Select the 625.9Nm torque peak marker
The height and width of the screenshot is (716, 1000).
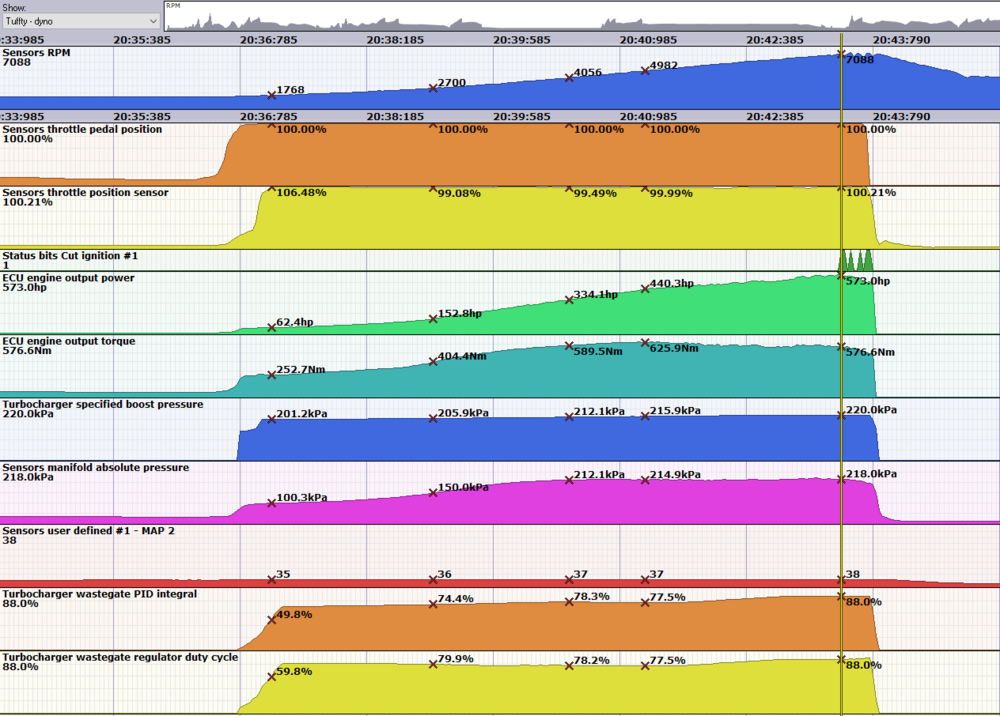tap(645, 342)
